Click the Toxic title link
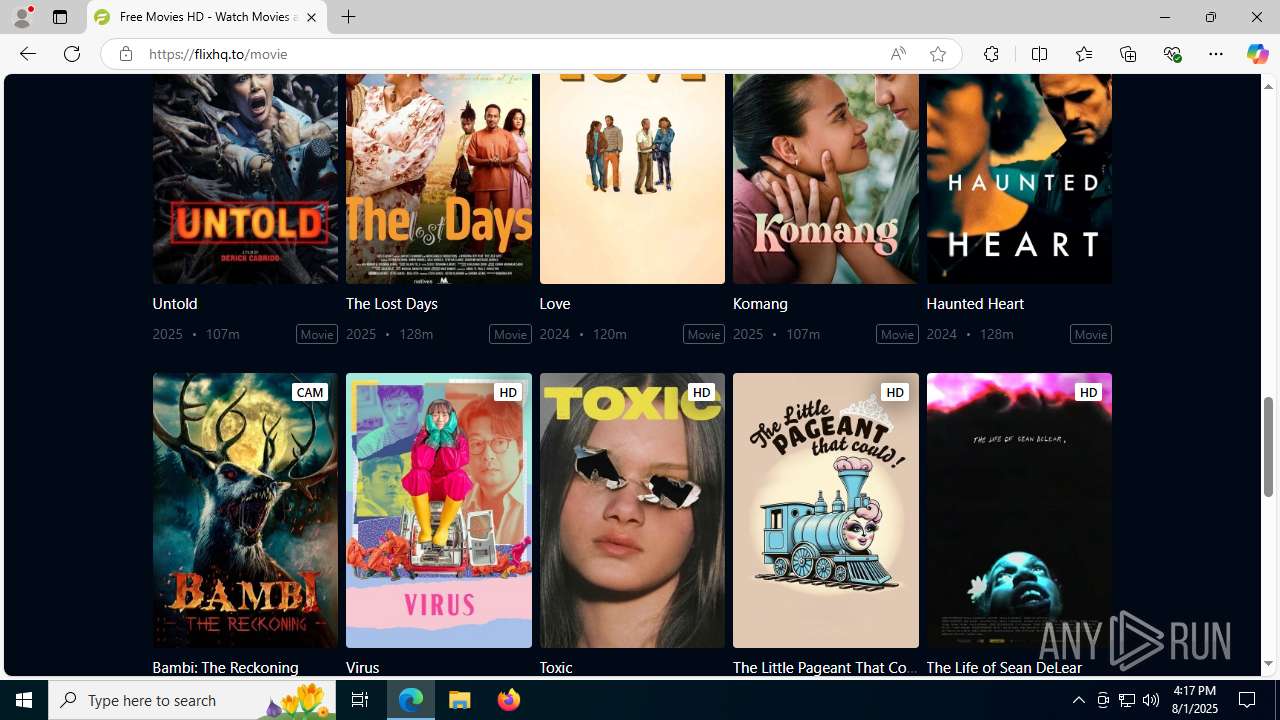The image size is (1280, 720). (x=556, y=667)
